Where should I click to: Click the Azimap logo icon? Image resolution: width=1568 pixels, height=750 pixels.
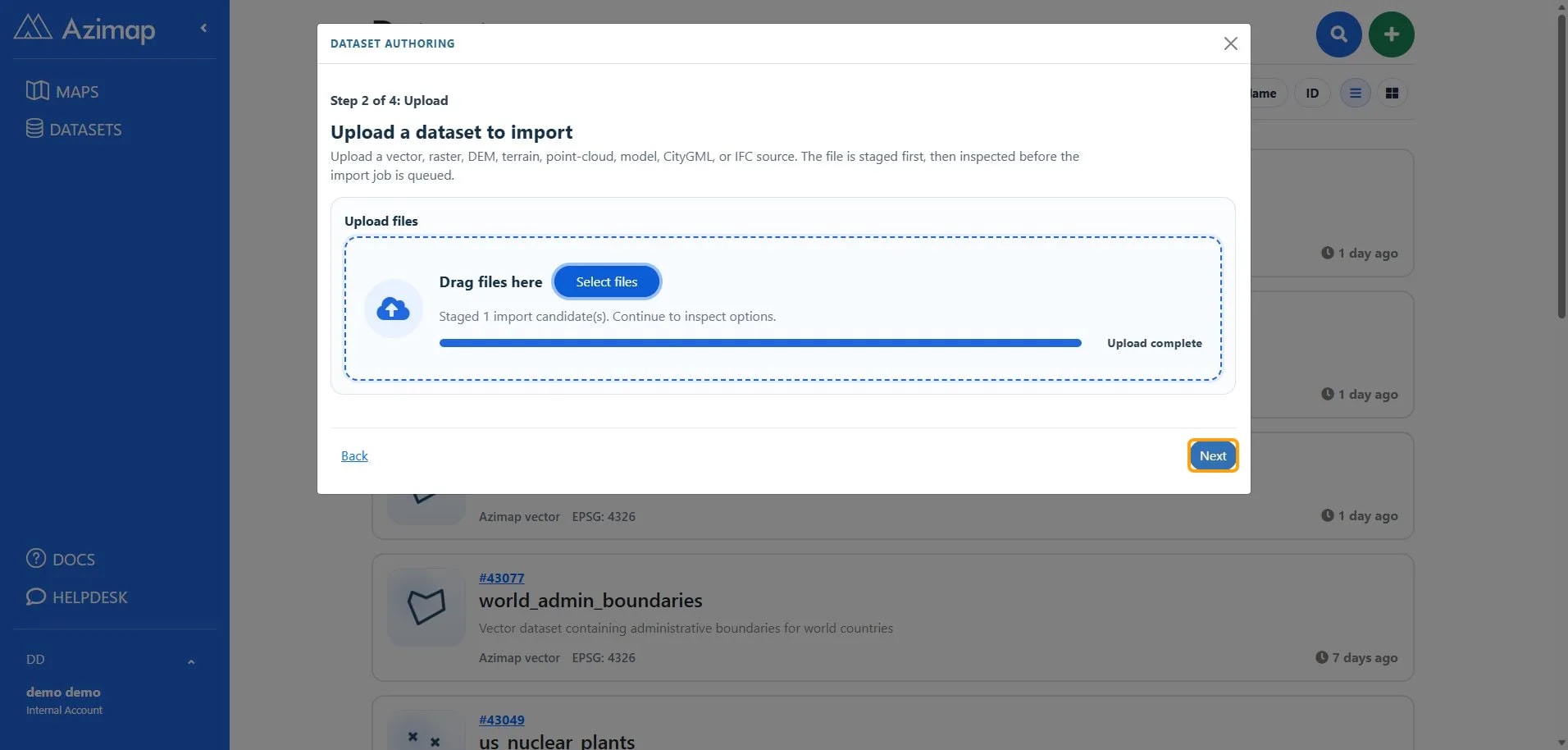pyautogui.click(x=33, y=28)
